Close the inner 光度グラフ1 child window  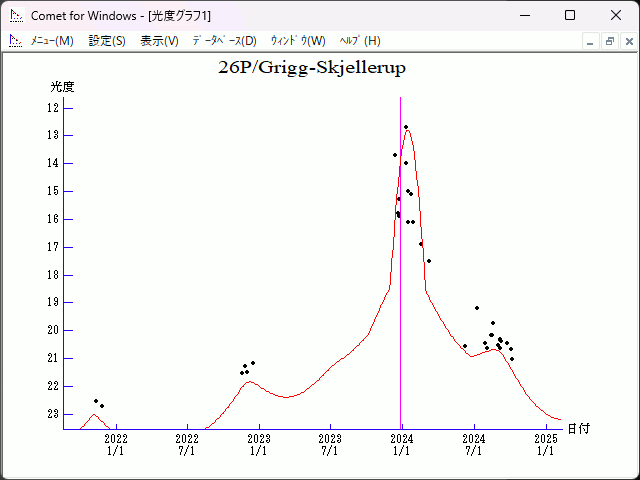pos(629,42)
